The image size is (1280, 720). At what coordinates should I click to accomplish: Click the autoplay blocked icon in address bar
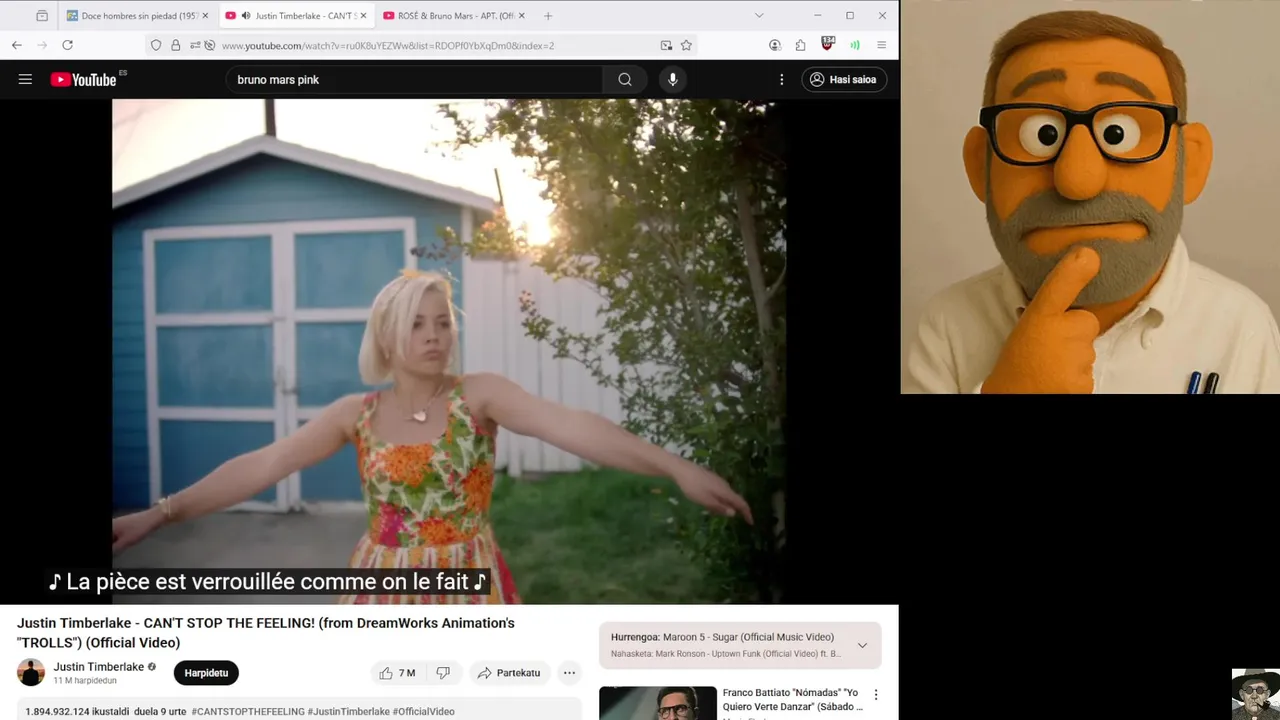coord(209,45)
